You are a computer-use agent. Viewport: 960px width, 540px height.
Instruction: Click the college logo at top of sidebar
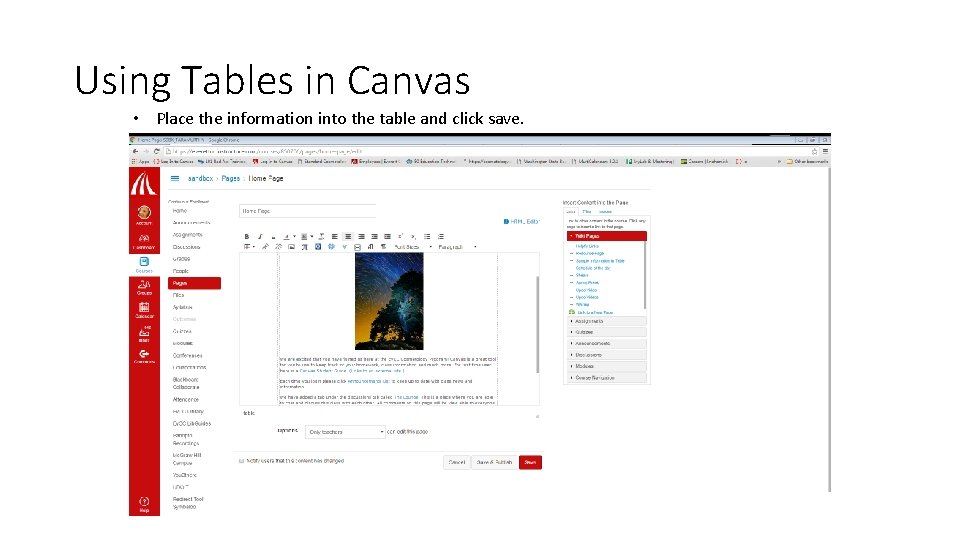click(144, 184)
